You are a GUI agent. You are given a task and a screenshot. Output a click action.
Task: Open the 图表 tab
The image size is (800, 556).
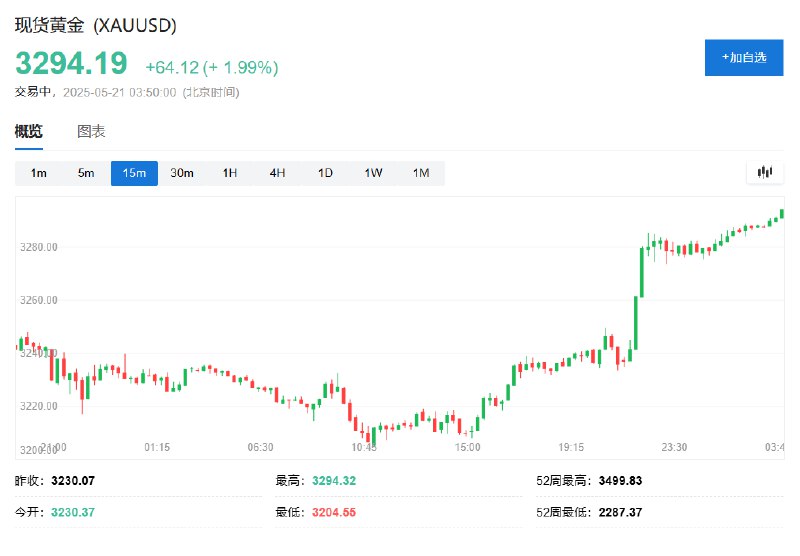[91, 132]
